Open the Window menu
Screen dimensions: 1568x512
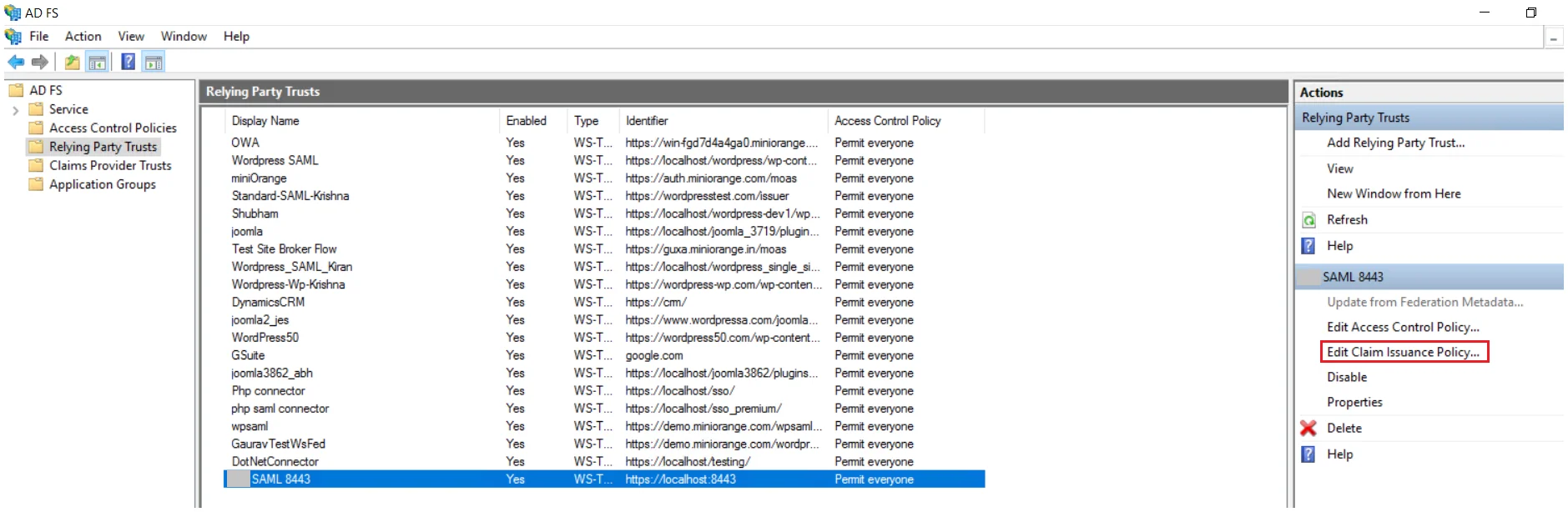pyautogui.click(x=184, y=37)
